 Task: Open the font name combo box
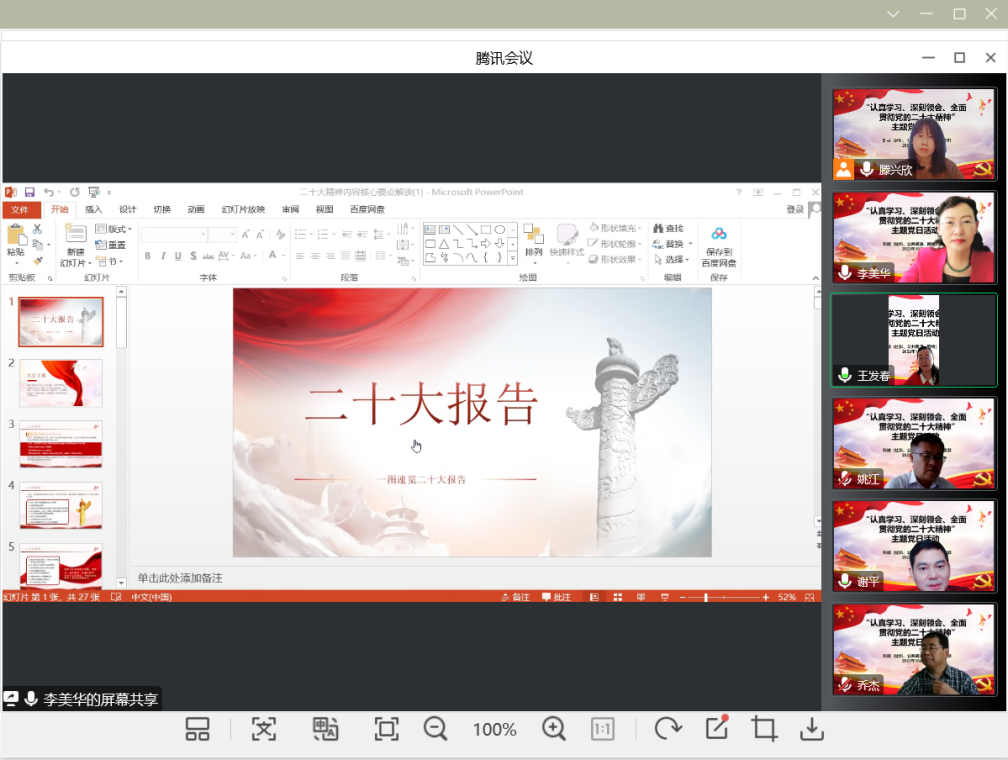pyautogui.click(x=174, y=235)
